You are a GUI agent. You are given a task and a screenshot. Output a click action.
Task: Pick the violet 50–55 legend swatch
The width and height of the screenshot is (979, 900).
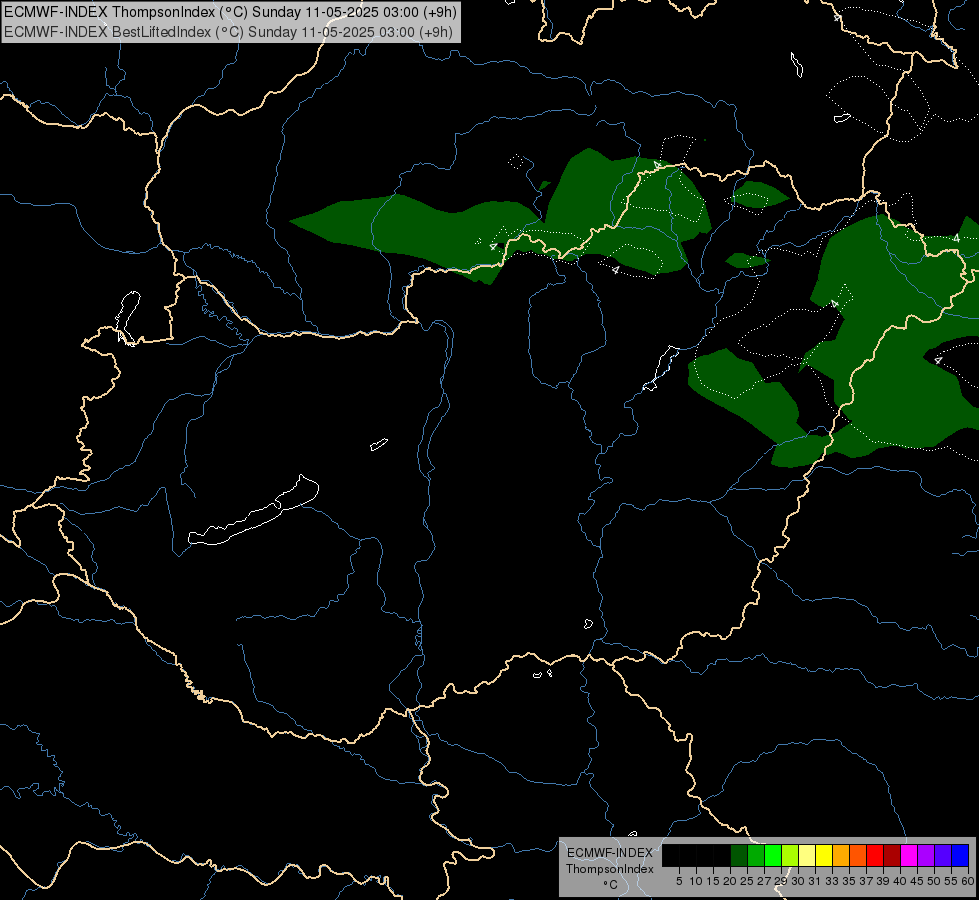click(943, 856)
